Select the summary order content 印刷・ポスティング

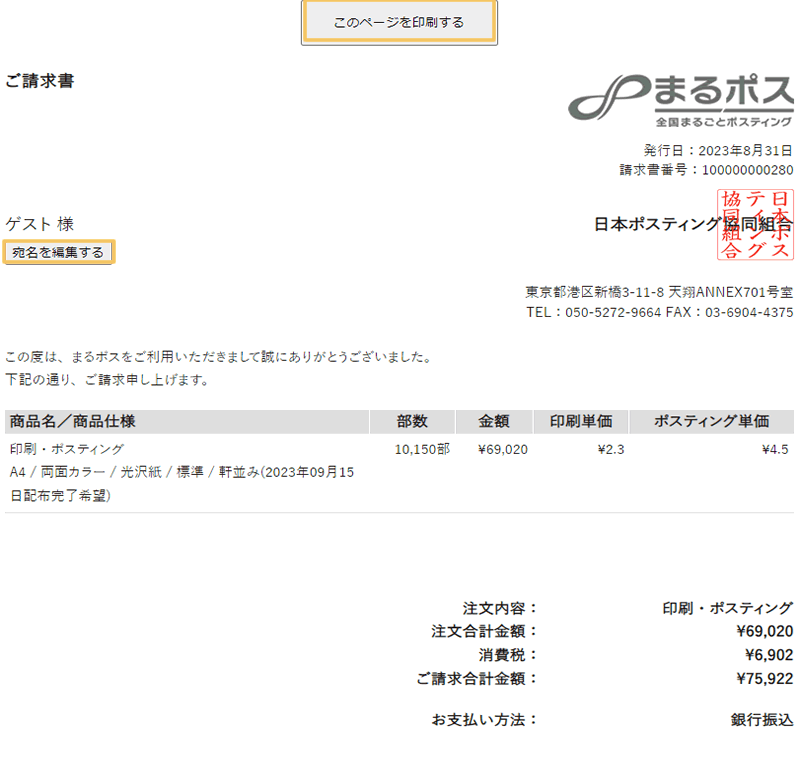[728, 608]
